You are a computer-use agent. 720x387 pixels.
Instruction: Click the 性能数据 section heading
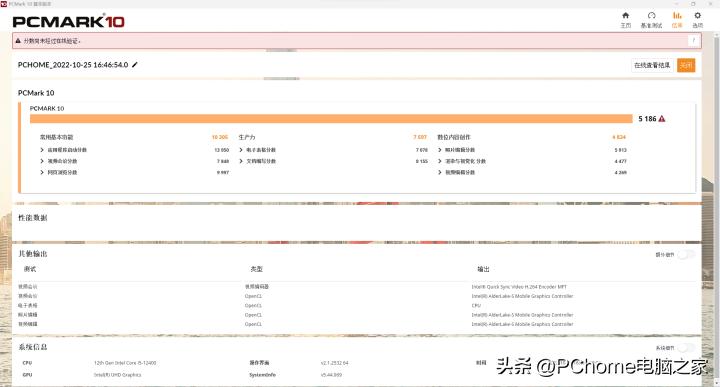33,218
